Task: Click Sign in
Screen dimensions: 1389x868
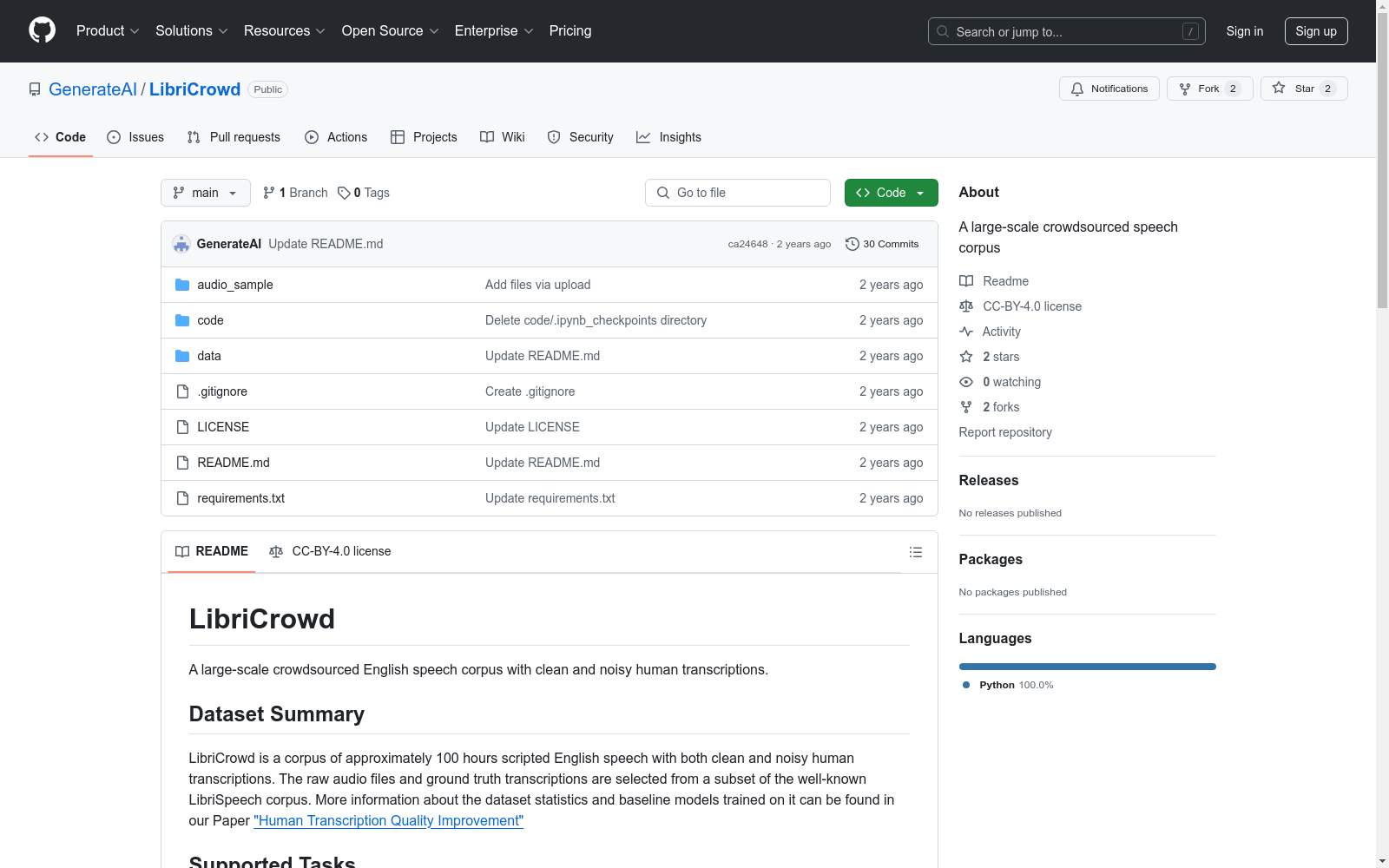Action: pos(1245,31)
